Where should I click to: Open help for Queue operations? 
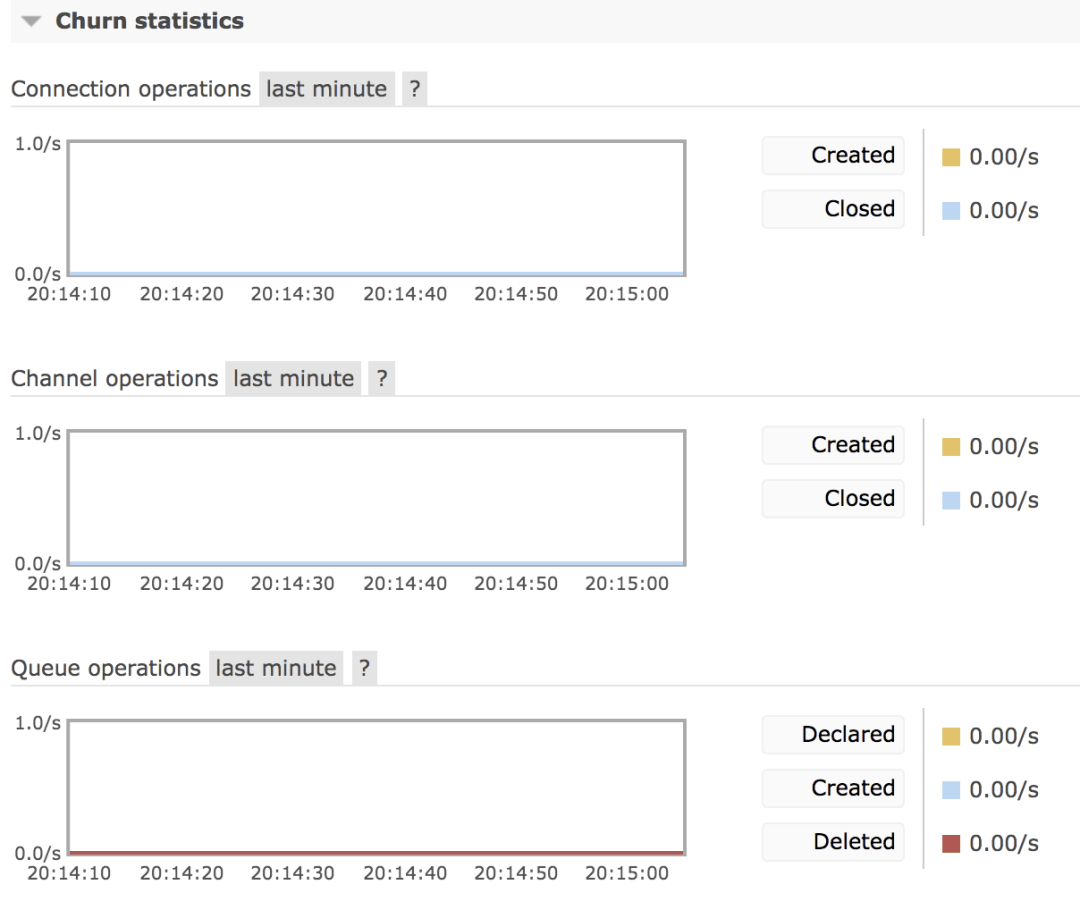(x=364, y=668)
